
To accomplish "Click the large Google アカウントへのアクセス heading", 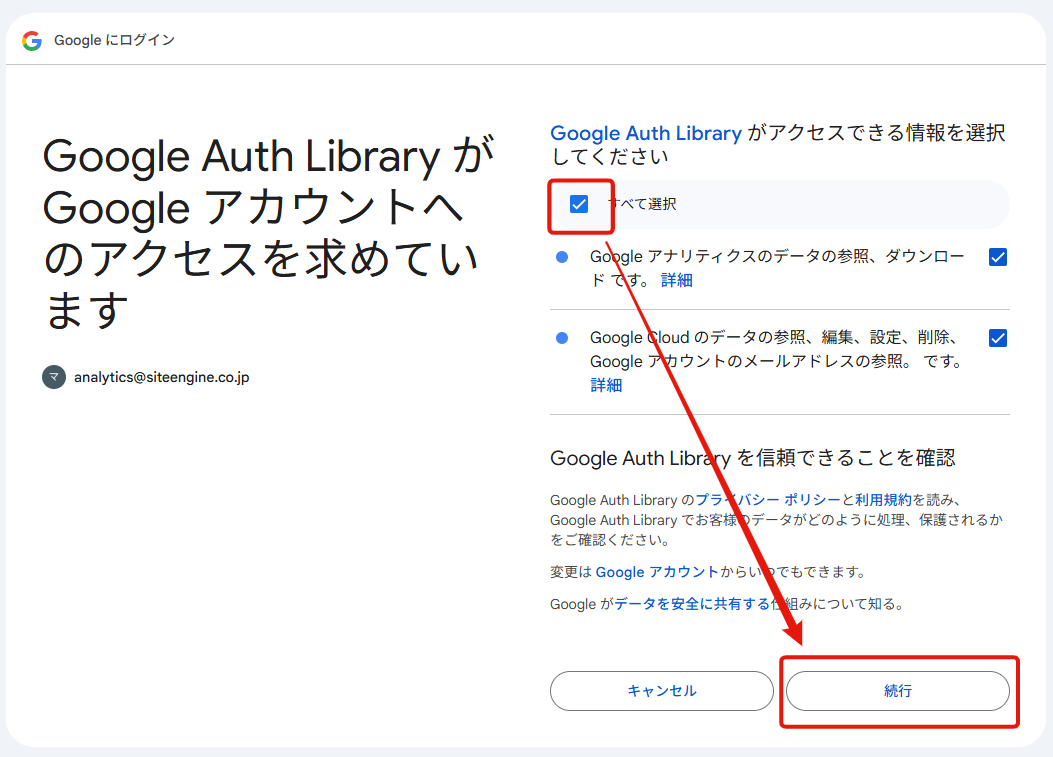I will click(x=269, y=233).
